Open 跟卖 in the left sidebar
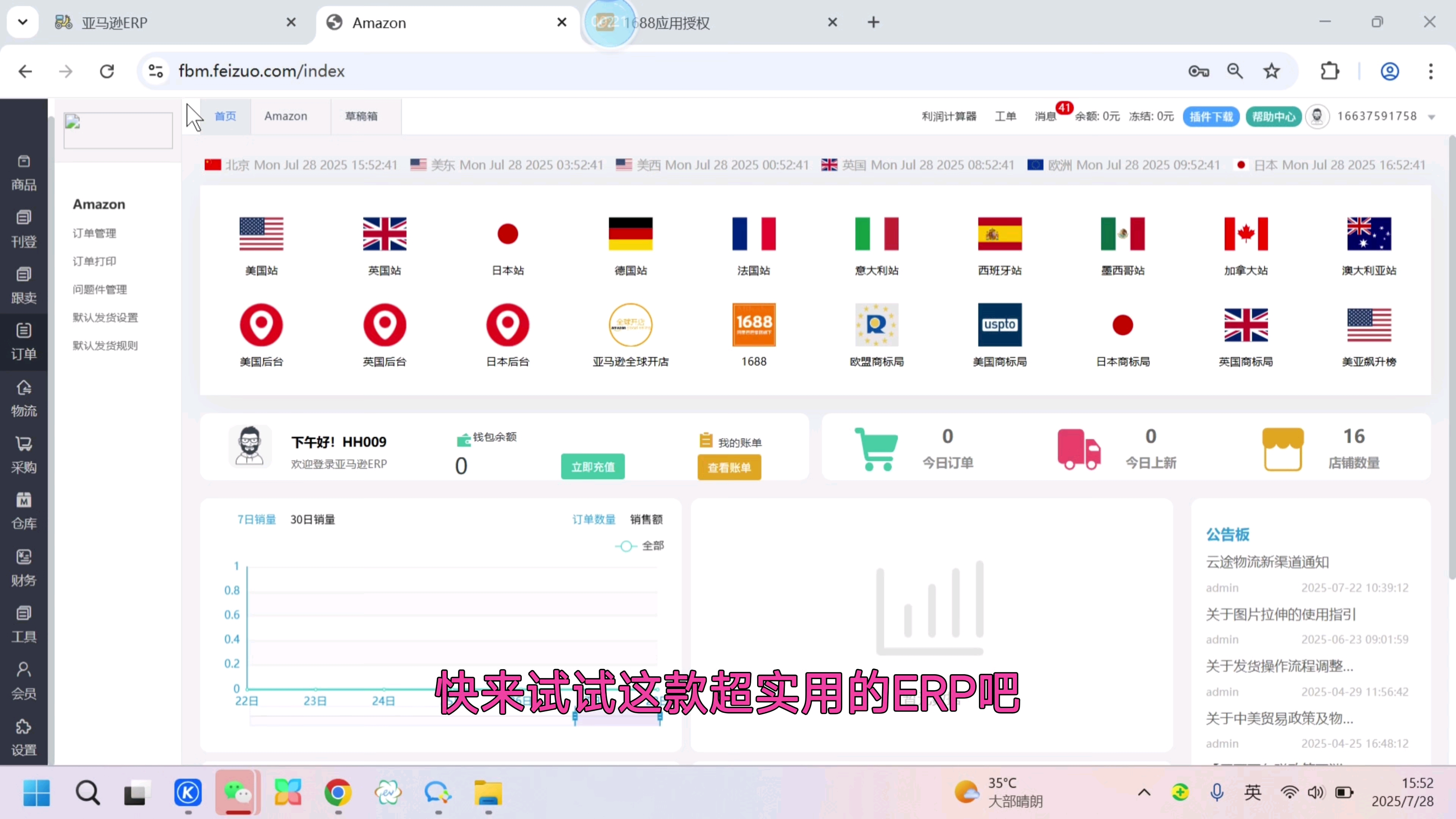The width and height of the screenshot is (1456, 819). (x=24, y=287)
